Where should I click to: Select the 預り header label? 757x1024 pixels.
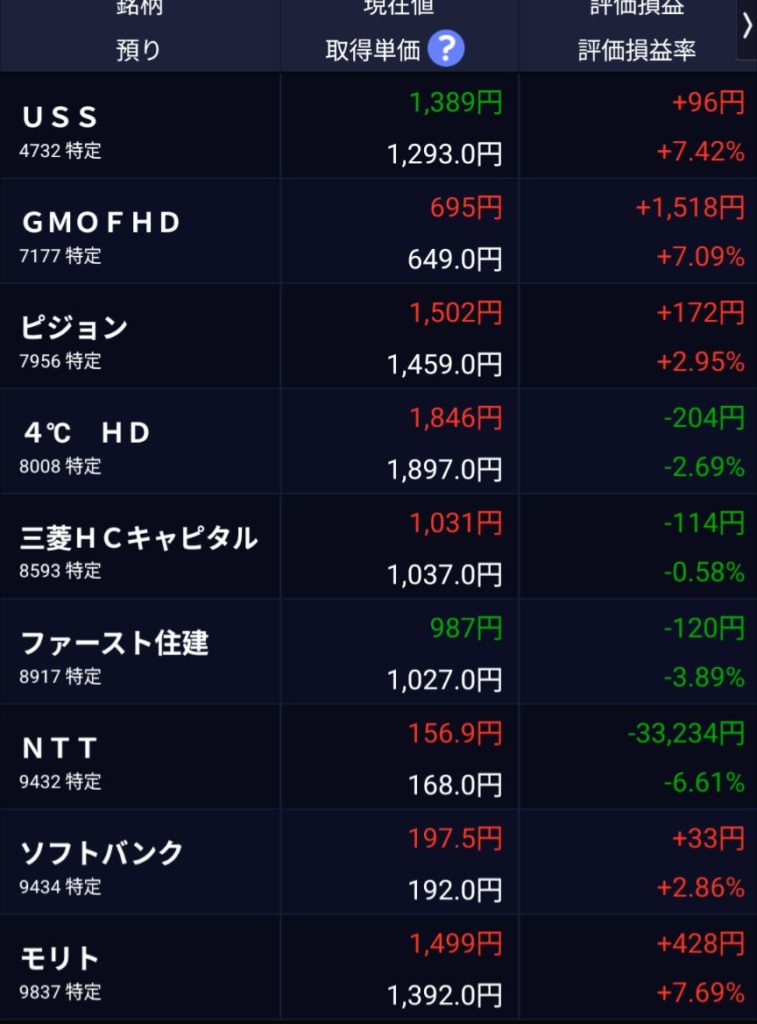(x=138, y=50)
